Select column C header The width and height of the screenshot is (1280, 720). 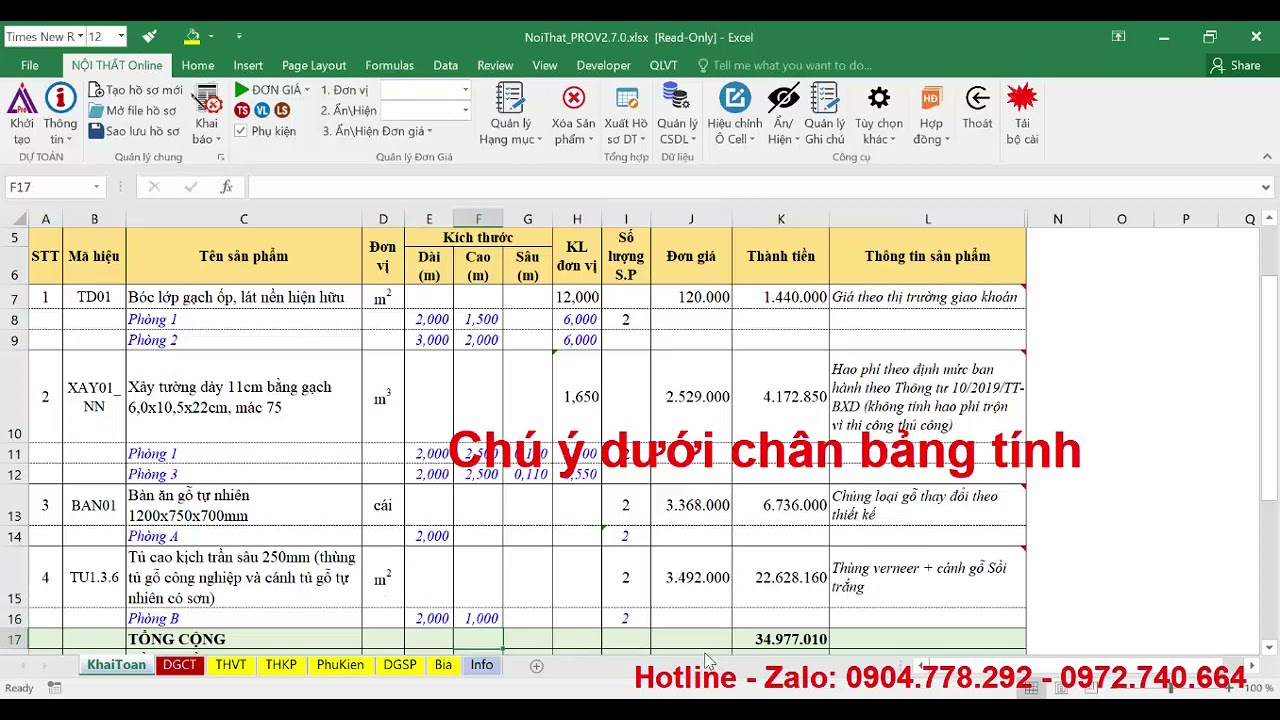pyautogui.click(x=243, y=219)
